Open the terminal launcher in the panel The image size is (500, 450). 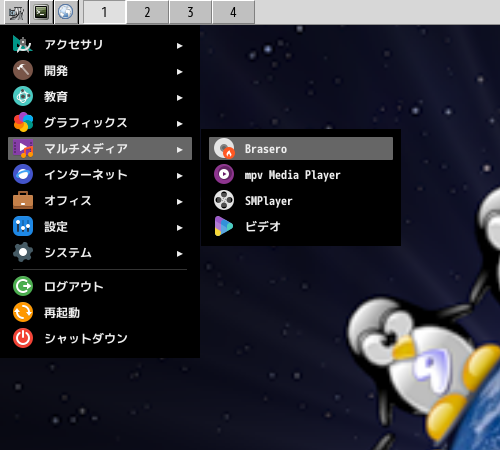41,12
